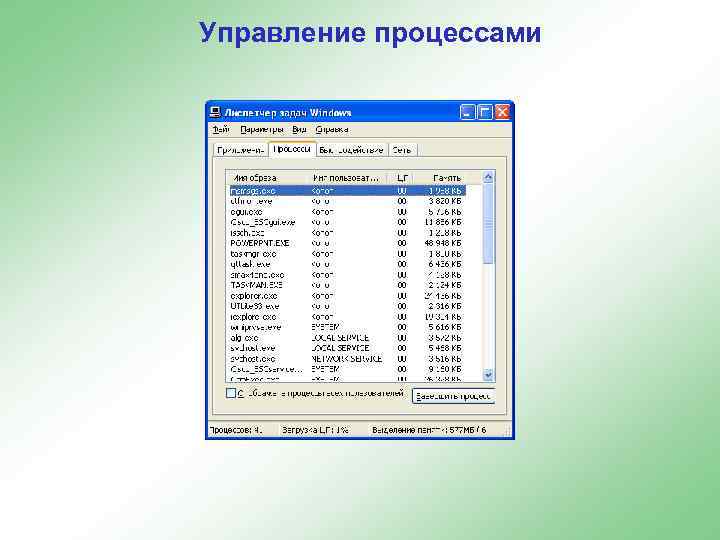Click the Процессов count in status bar
The height and width of the screenshot is (540, 720).
click(236, 430)
